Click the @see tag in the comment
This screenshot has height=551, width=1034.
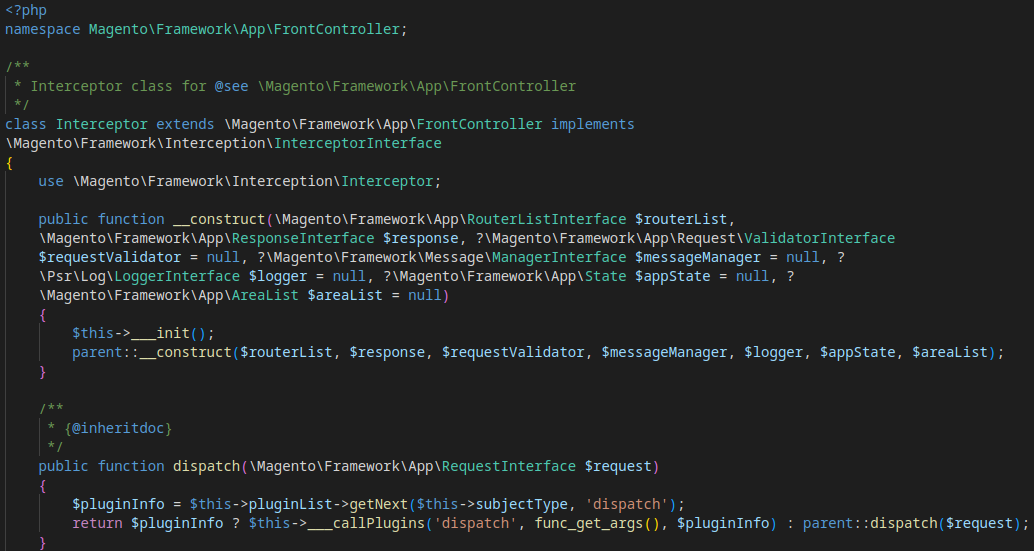231,86
